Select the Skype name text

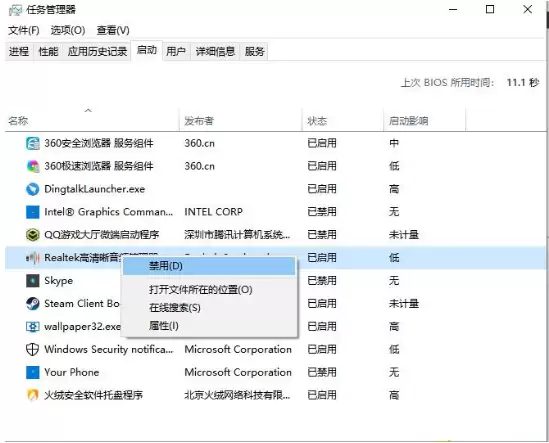(x=58, y=281)
